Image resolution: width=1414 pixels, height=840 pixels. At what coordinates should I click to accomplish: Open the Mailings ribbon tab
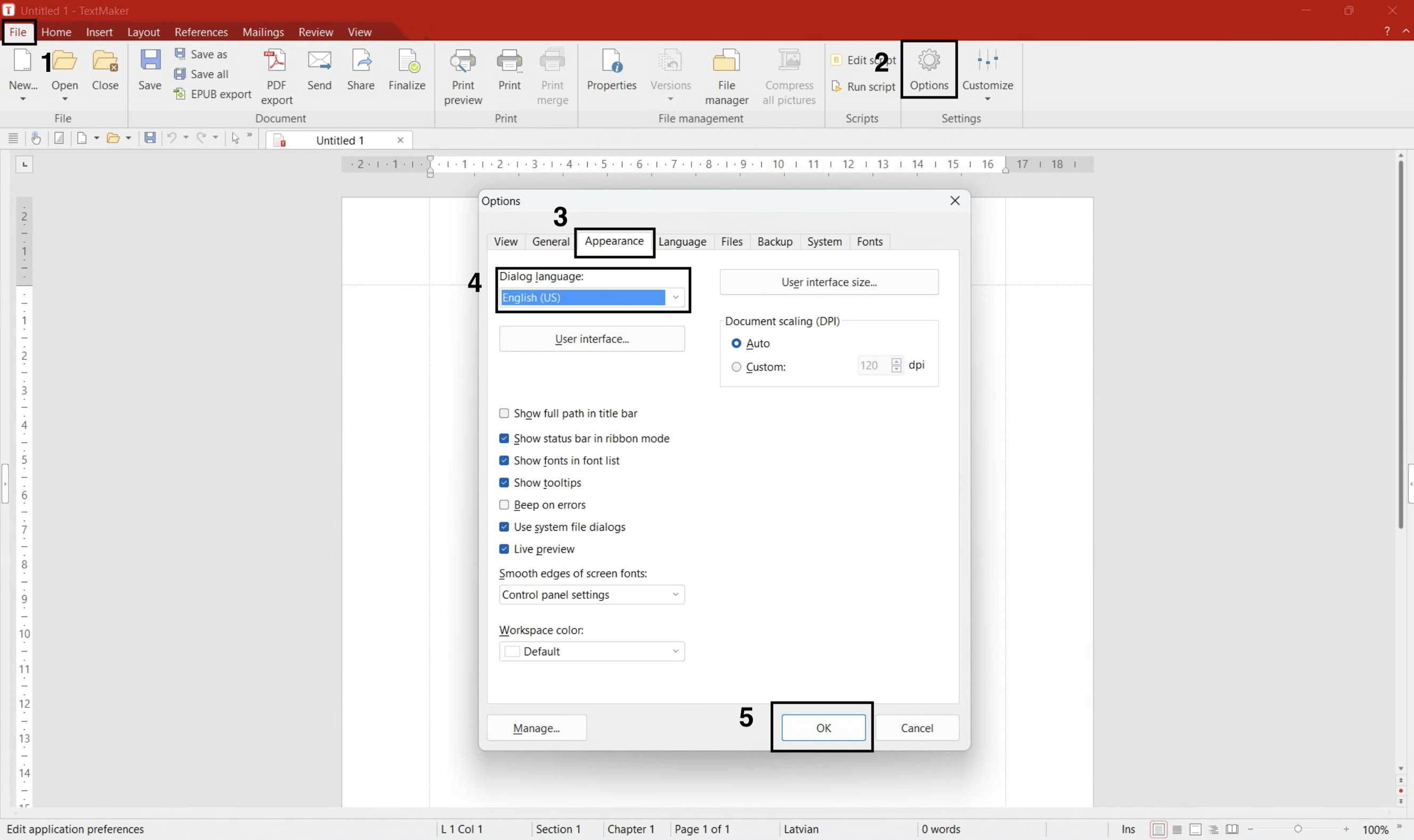click(262, 32)
